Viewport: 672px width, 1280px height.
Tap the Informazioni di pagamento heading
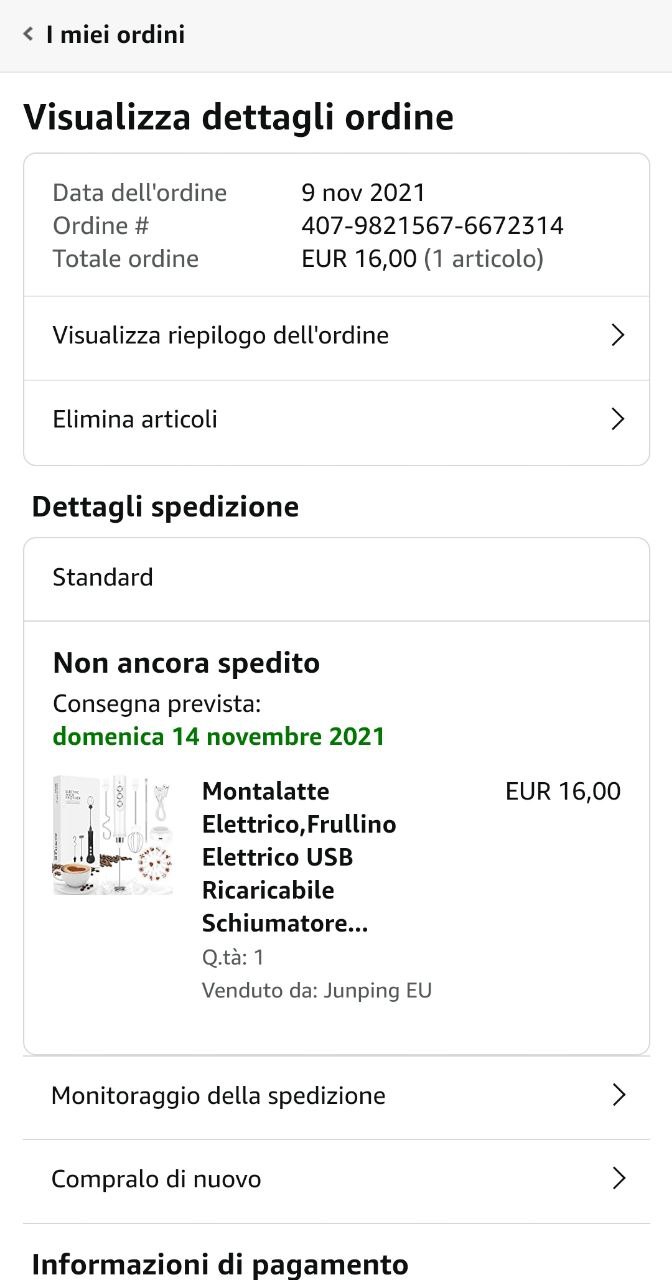point(220,1264)
